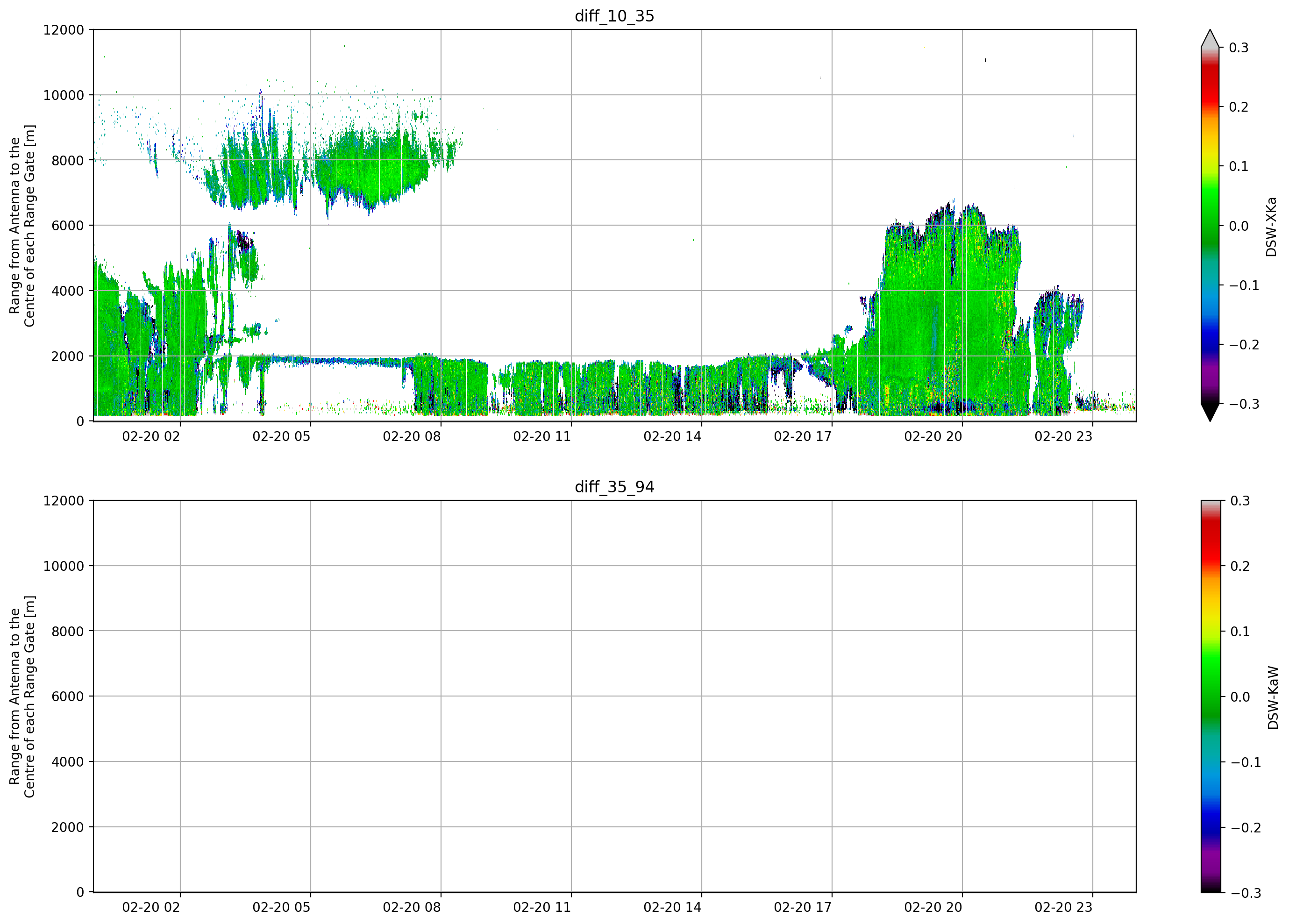This screenshot has height=924, width=1289.
Task: Click the 2000 y-tick of diff_35_94
Action: (68, 827)
